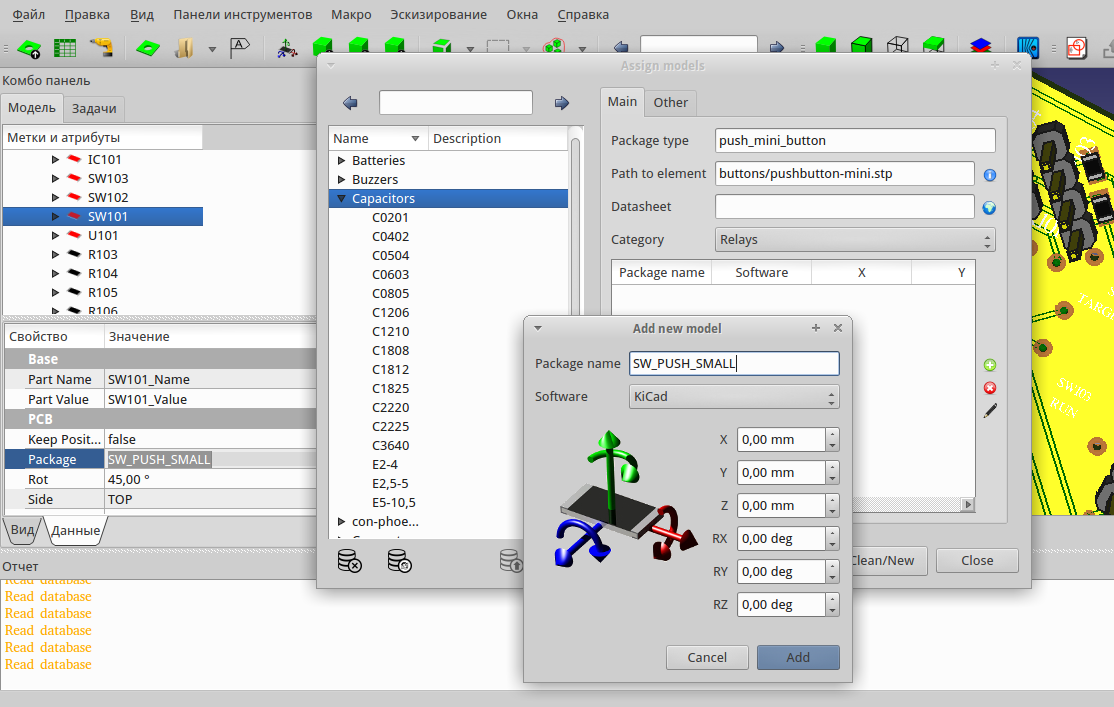1114x707 pixels.
Task: Expand the Batteries group
Action: pyautogui.click(x=341, y=160)
